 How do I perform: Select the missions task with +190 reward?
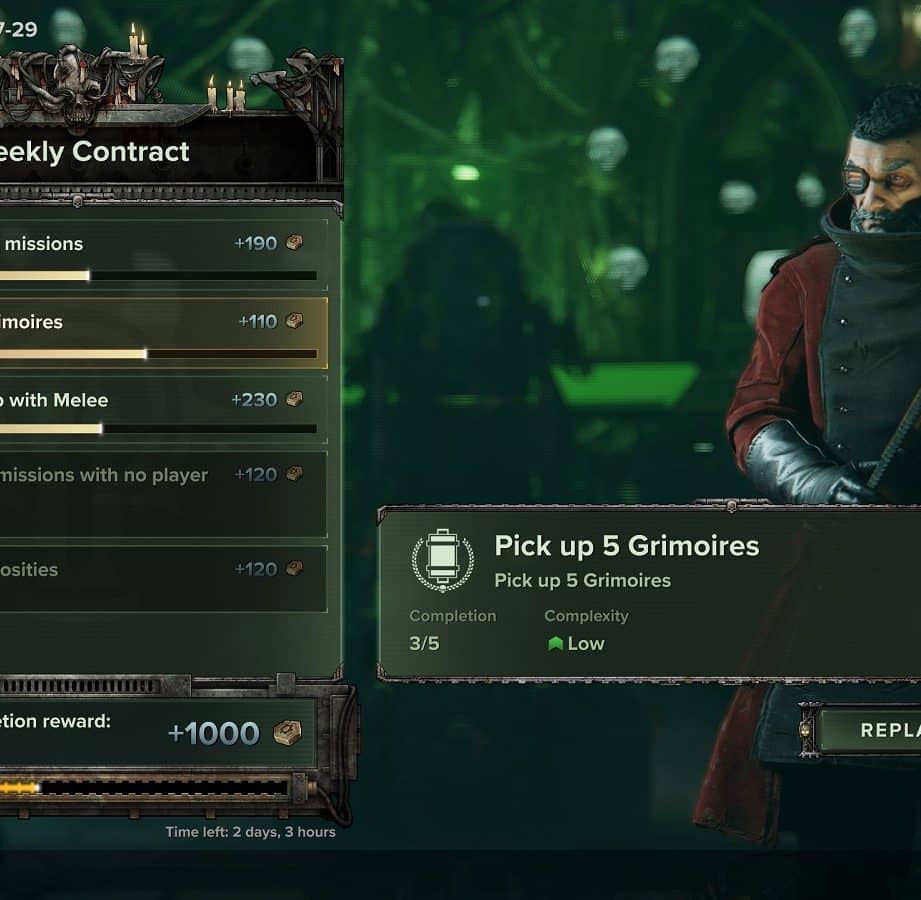point(163,255)
